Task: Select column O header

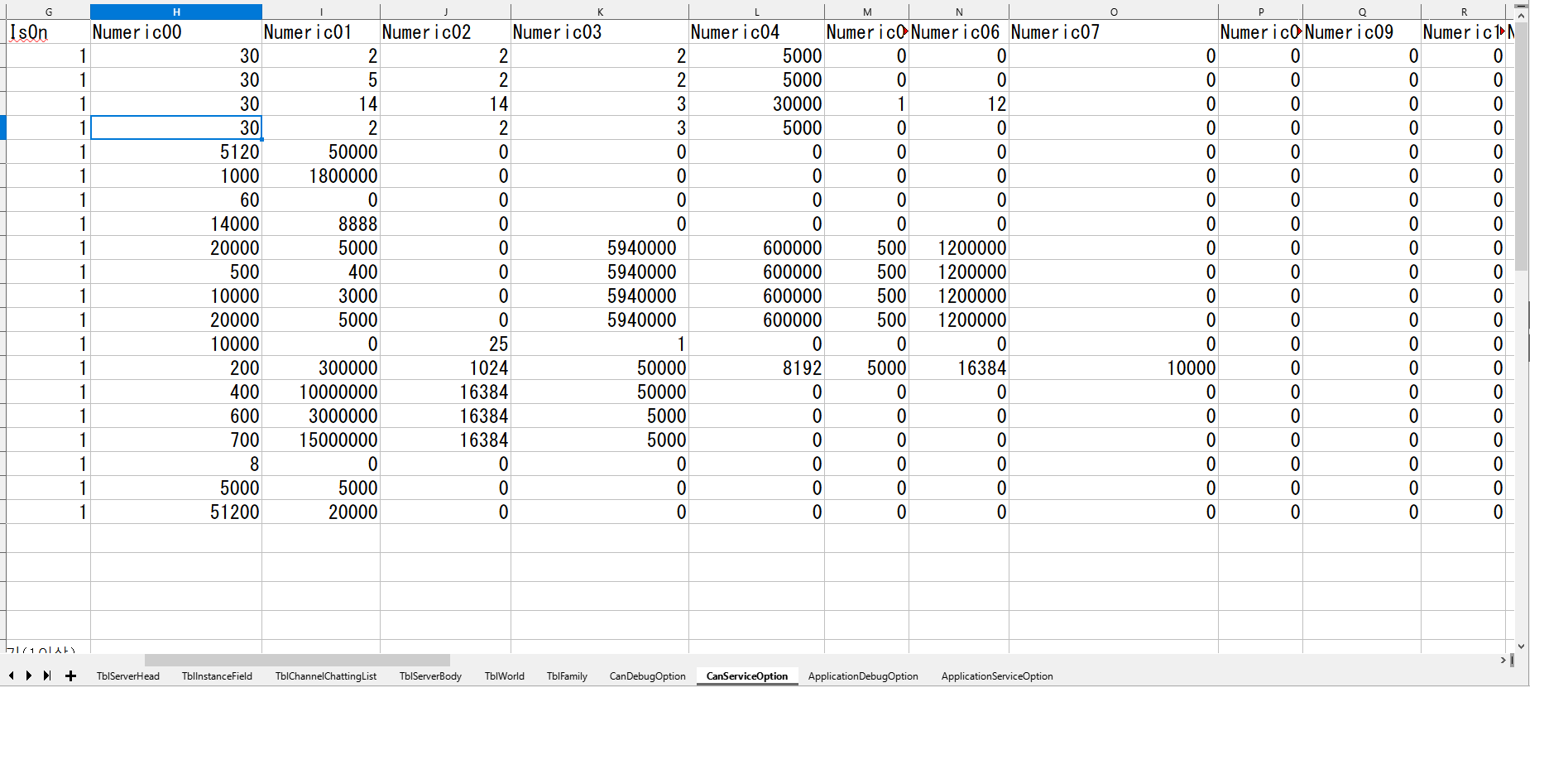Action: click(x=1113, y=12)
